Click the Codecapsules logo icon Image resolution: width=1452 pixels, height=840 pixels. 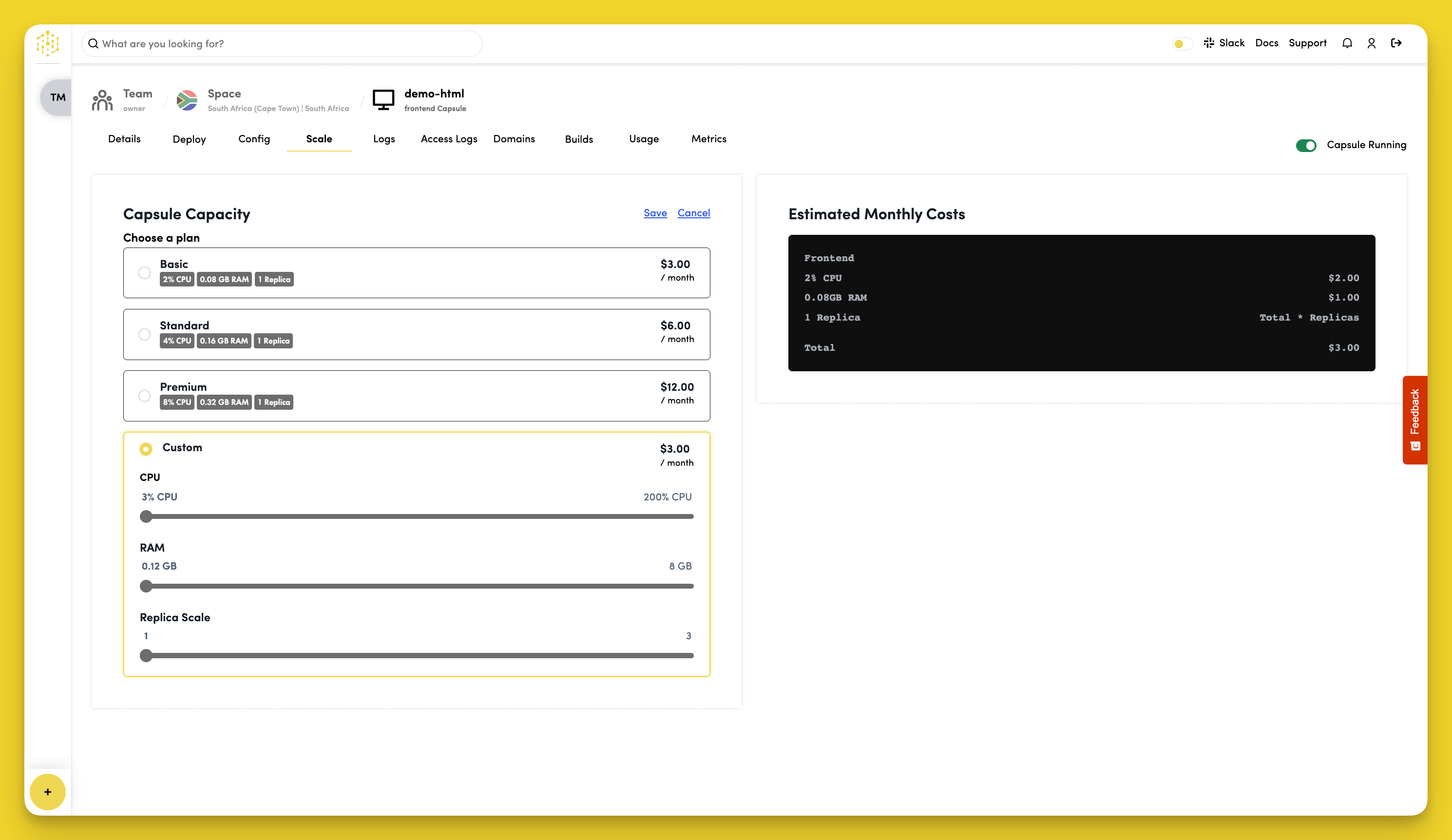point(47,43)
